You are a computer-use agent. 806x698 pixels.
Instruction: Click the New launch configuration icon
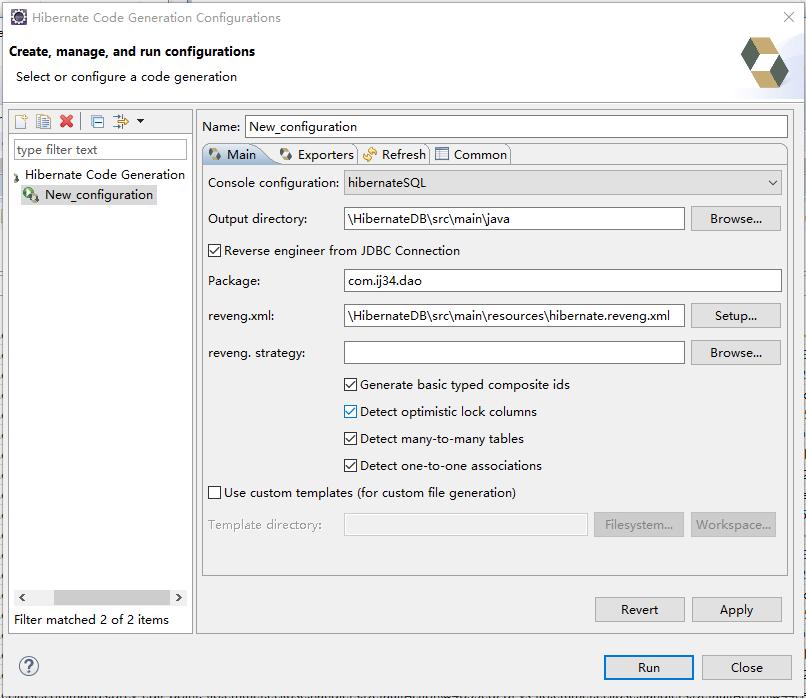21,121
